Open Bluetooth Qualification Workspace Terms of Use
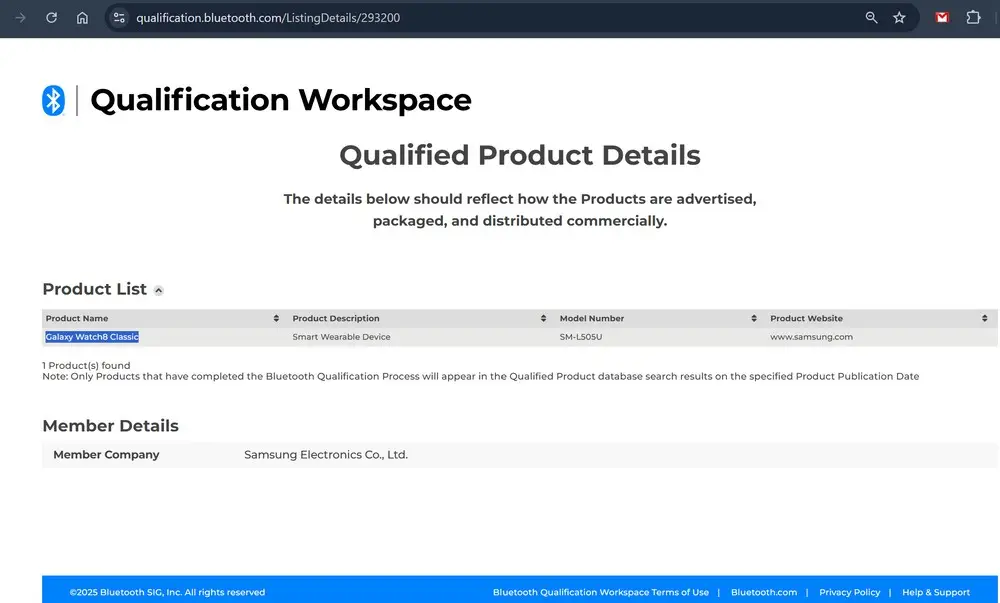 point(601,592)
